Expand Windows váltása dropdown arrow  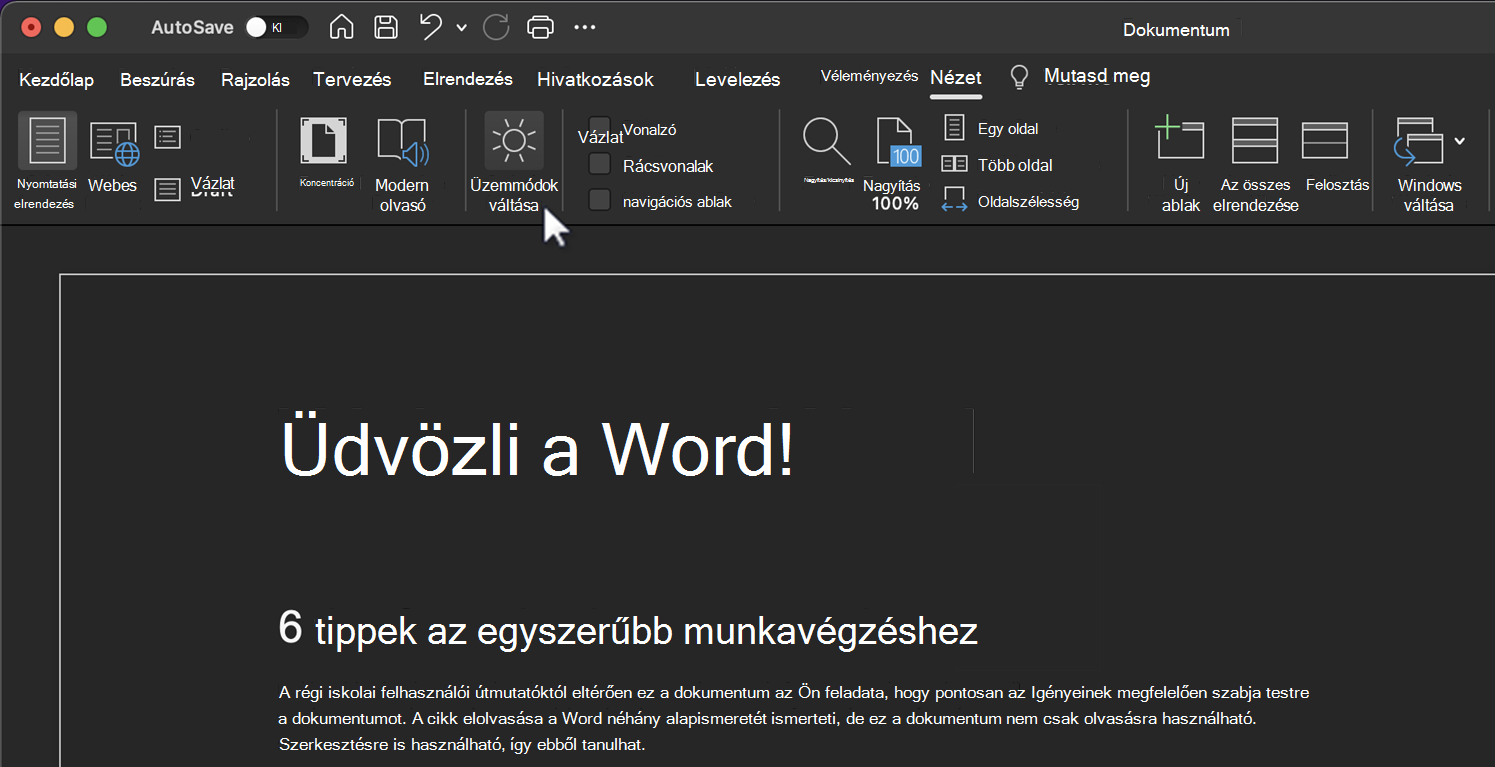click(1460, 141)
